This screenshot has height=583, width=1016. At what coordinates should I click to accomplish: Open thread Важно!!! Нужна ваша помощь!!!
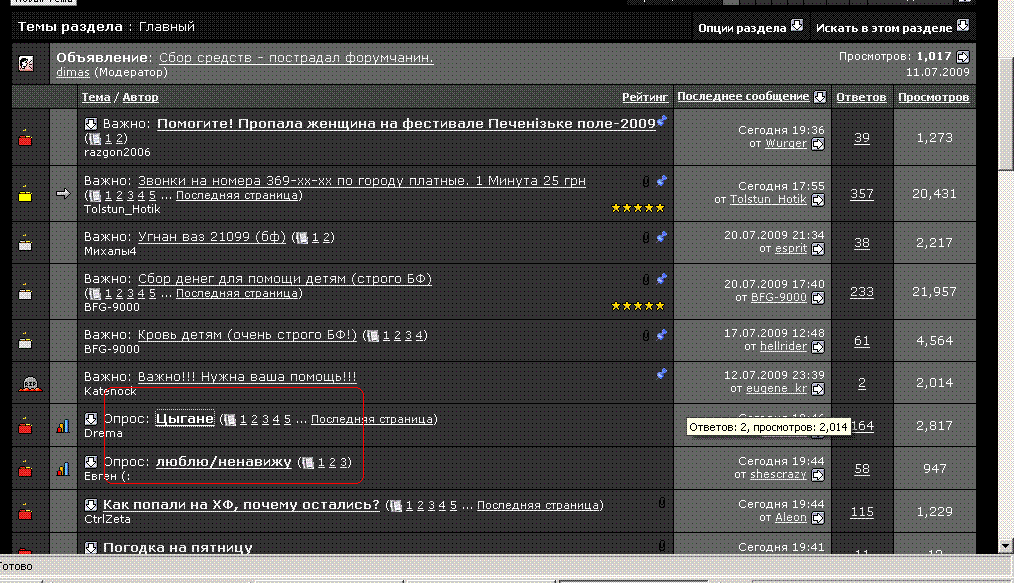click(247, 377)
